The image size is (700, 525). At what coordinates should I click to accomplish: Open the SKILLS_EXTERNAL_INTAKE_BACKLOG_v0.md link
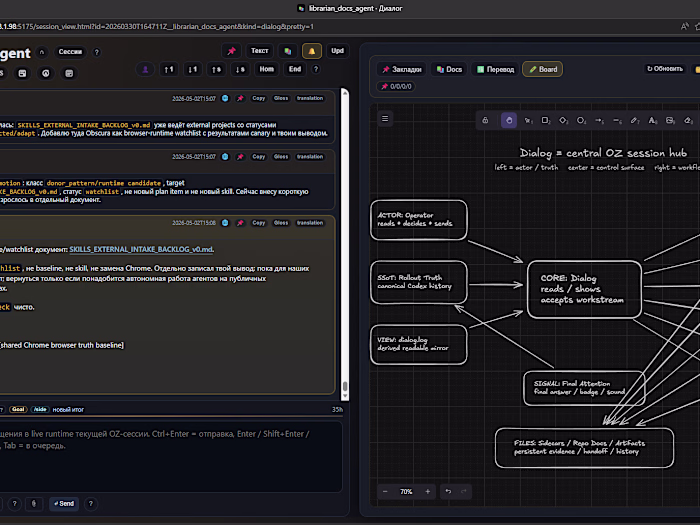[x=141, y=250]
